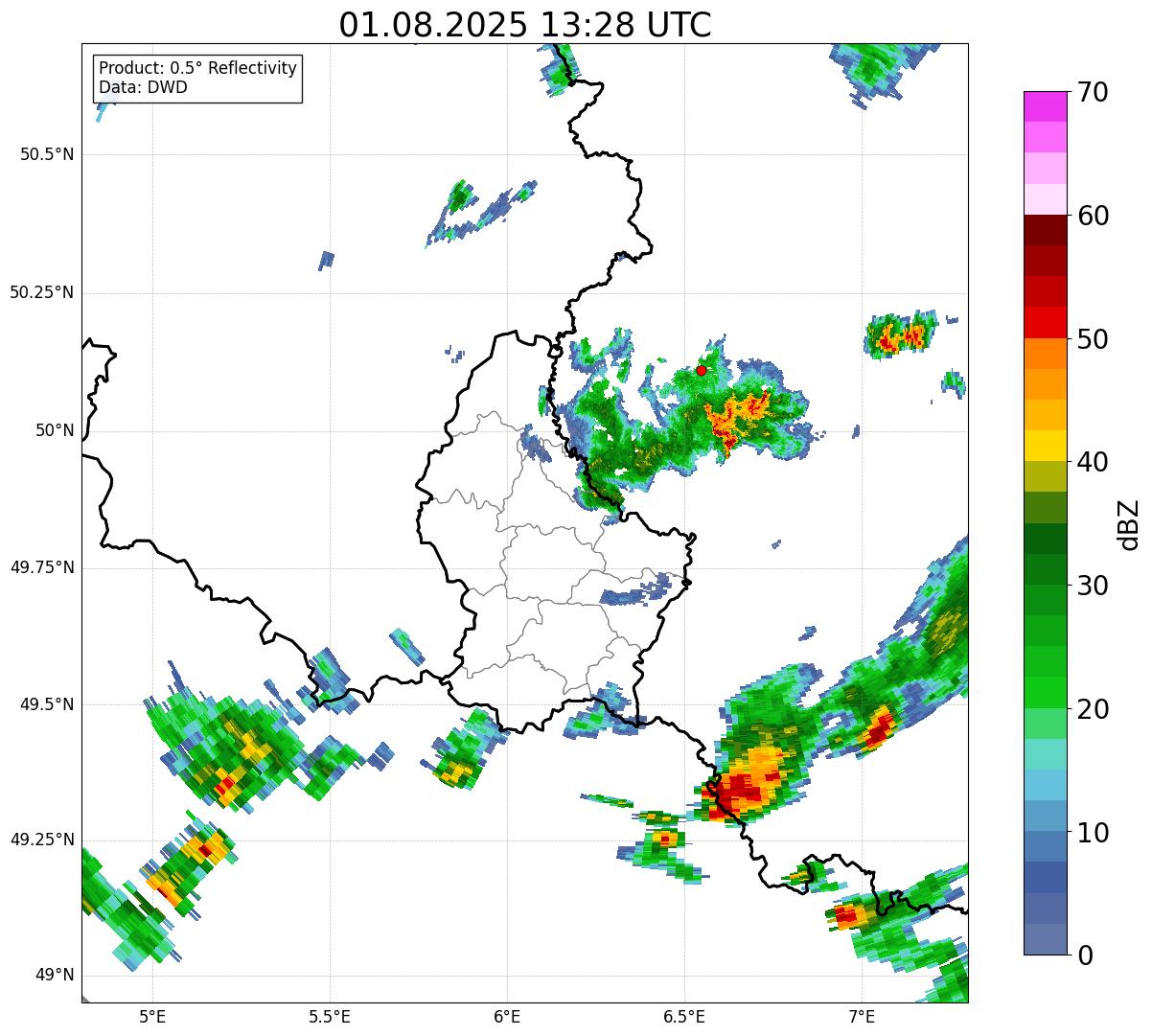Viewport: 1152px width, 1036px height.
Task: Click the 5°E longitude tick label
Action: tap(152, 1016)
